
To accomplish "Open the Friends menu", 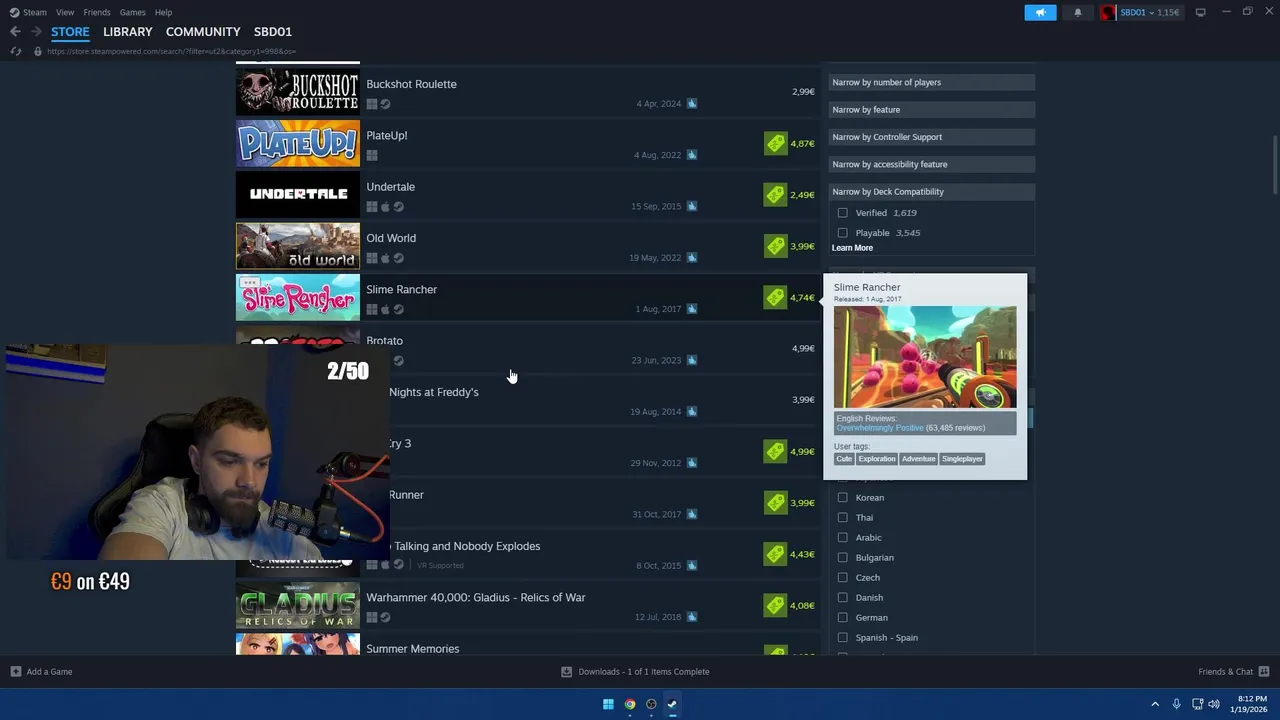I will point(97,12).
